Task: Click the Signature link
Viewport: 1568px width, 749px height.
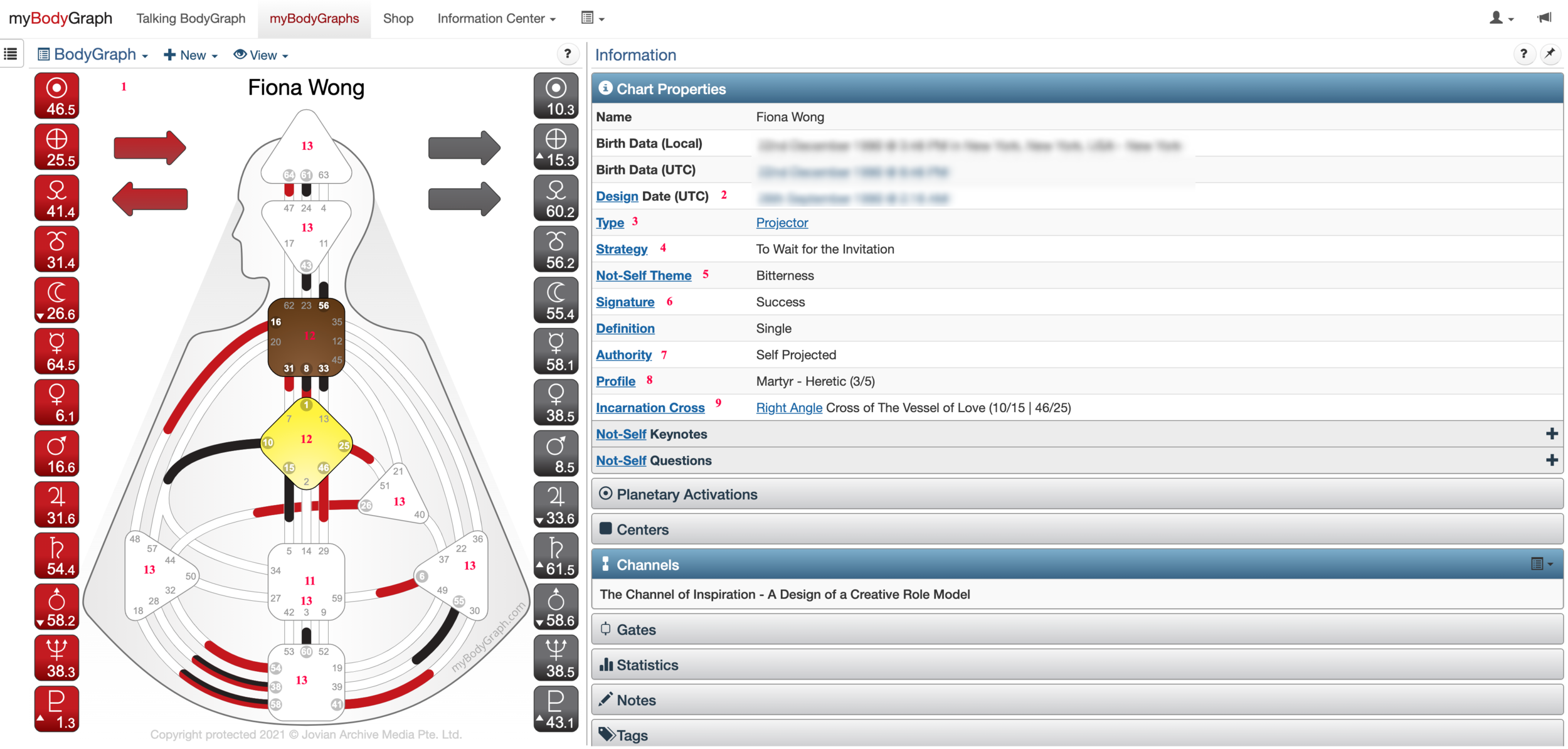Action: [625, 302]
